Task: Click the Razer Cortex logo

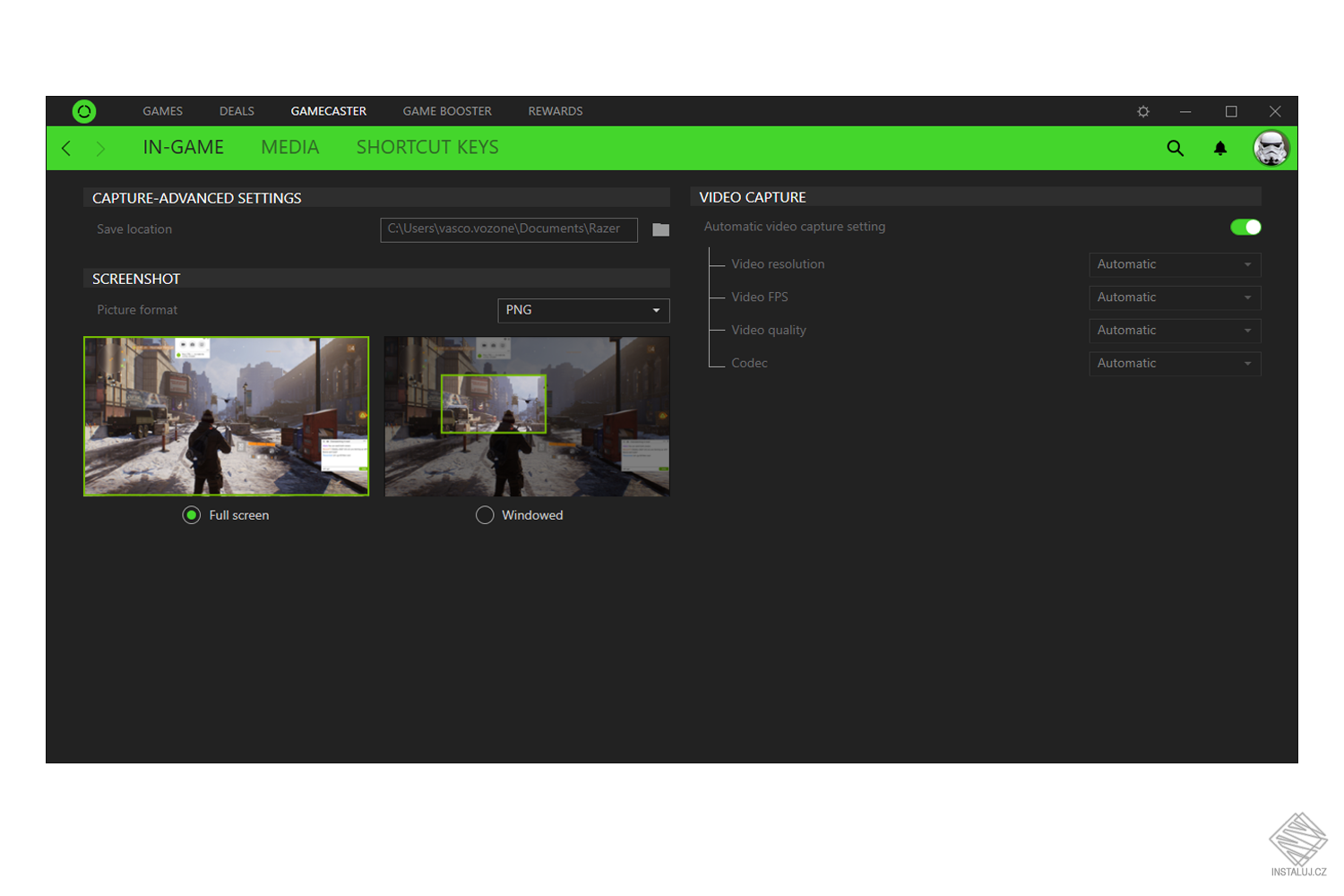Action: (x=84, y=111)
